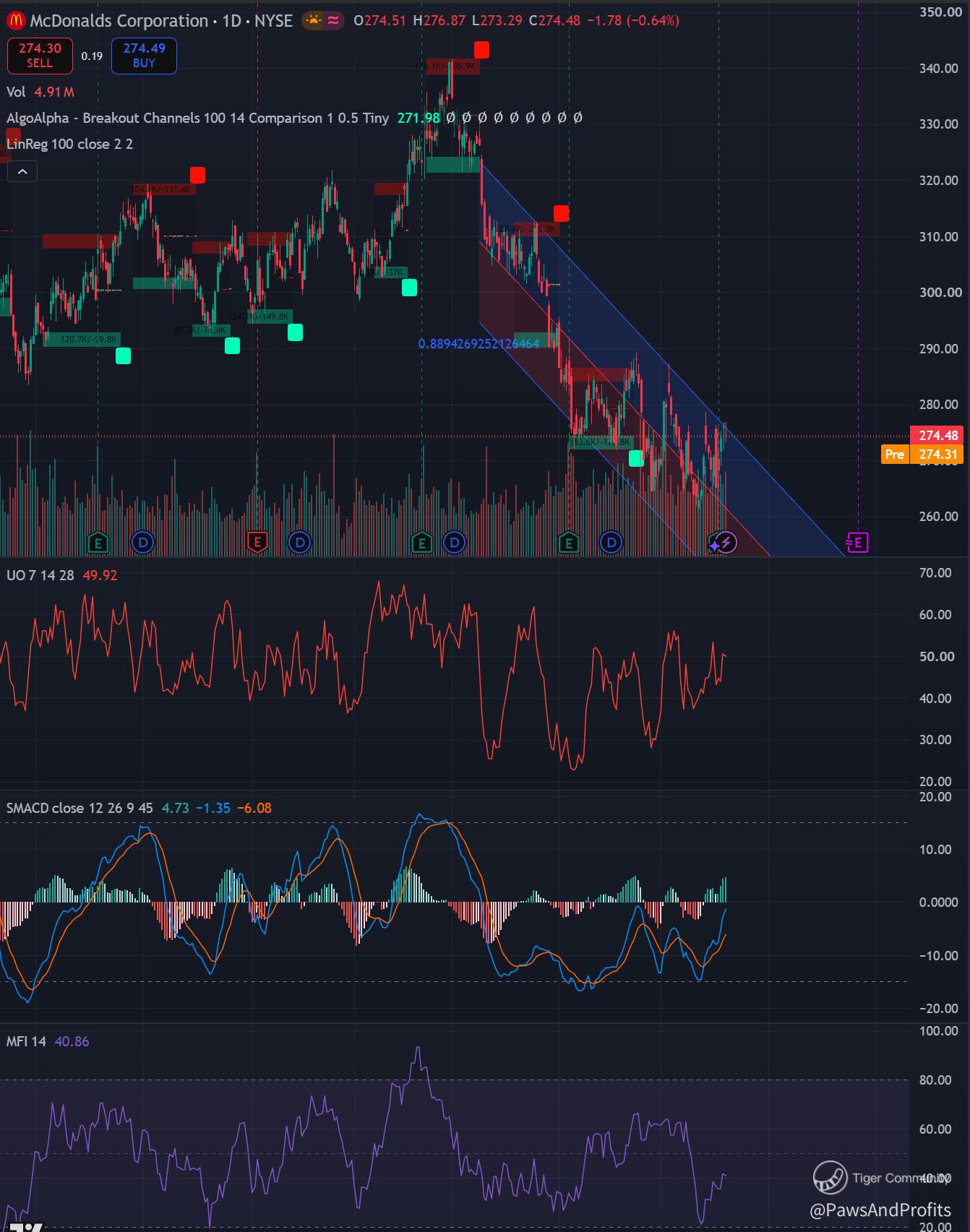Click the red signal square above the 111.4K label
This screenshot has height=1232, width=970.
197,175
